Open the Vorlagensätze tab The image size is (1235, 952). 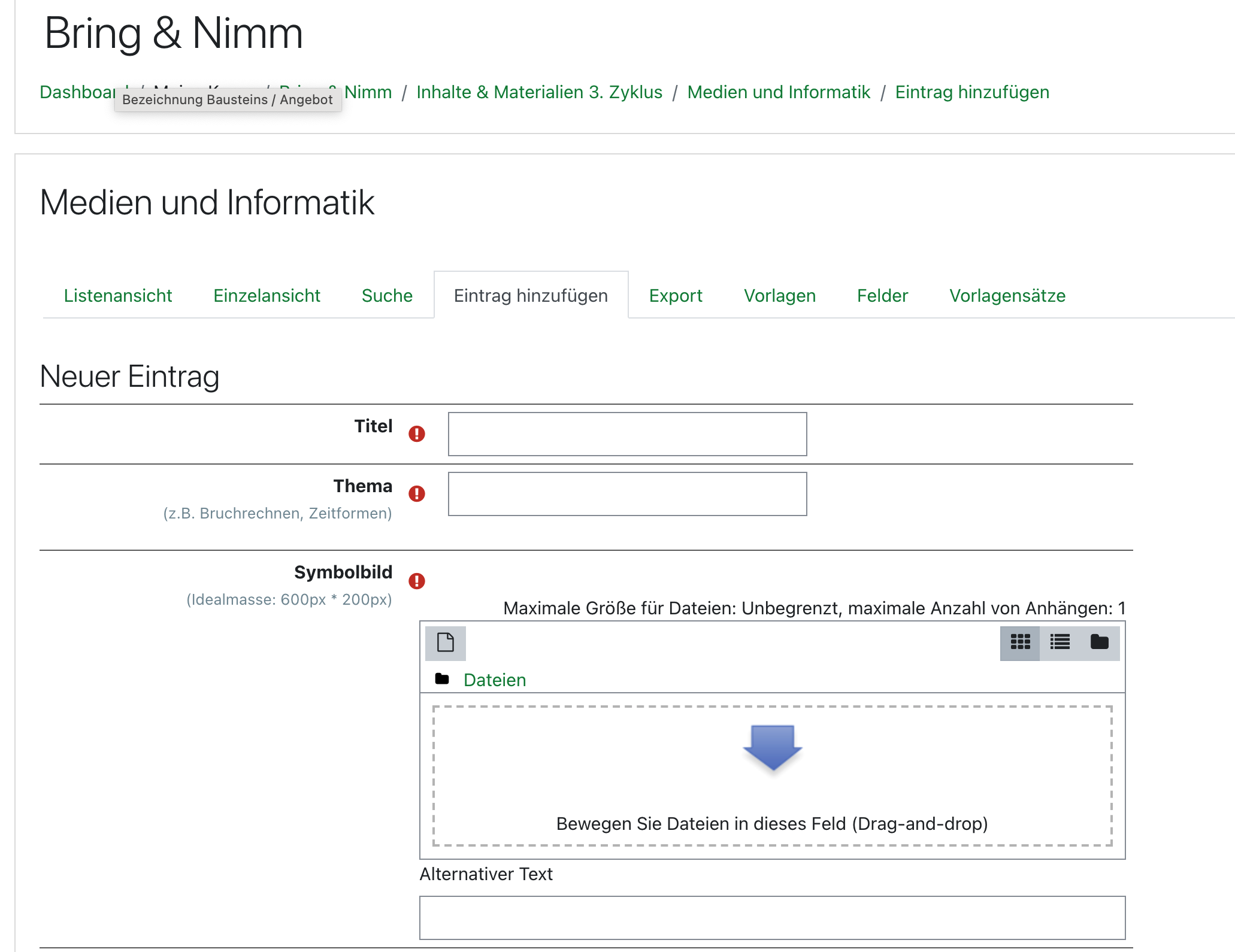(1007, 296)
